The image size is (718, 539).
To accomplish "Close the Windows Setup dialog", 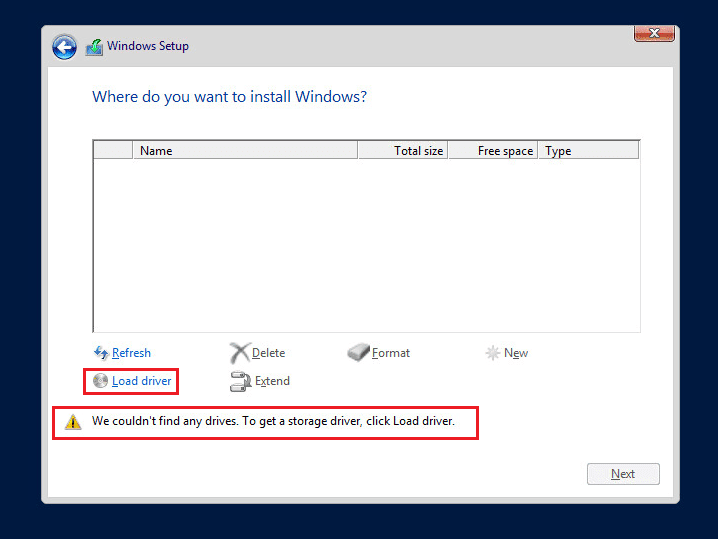I will coord(654,33).
